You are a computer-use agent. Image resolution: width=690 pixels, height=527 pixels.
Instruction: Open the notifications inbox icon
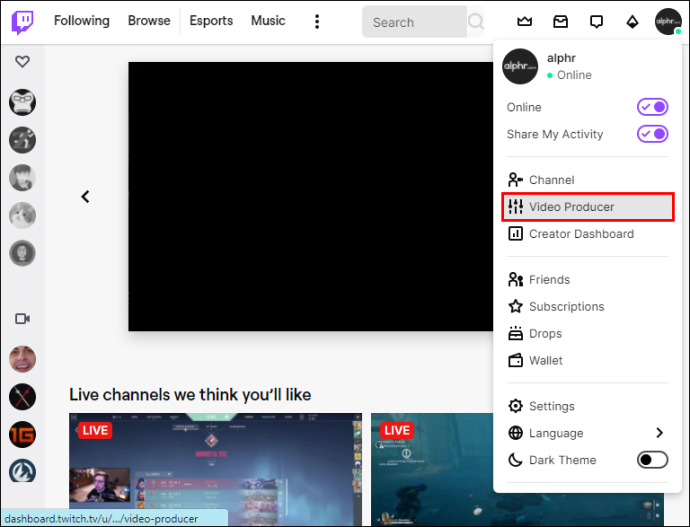pyautogui.click(x=560, y=21)
